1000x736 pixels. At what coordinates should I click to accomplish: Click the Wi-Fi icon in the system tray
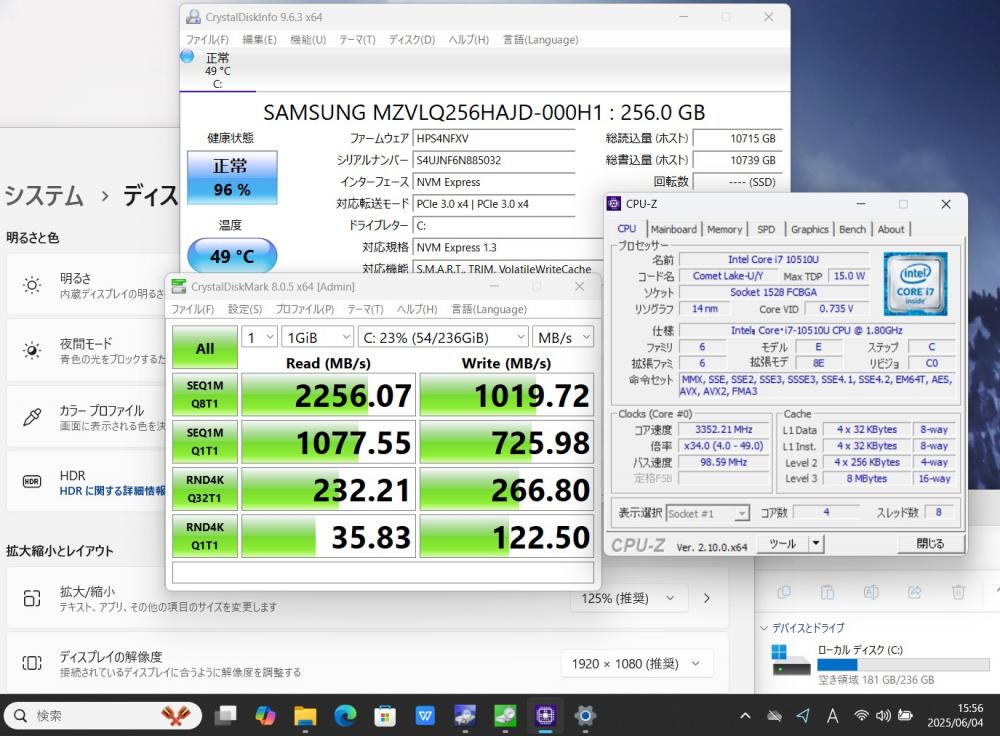(x=862, y=716)
